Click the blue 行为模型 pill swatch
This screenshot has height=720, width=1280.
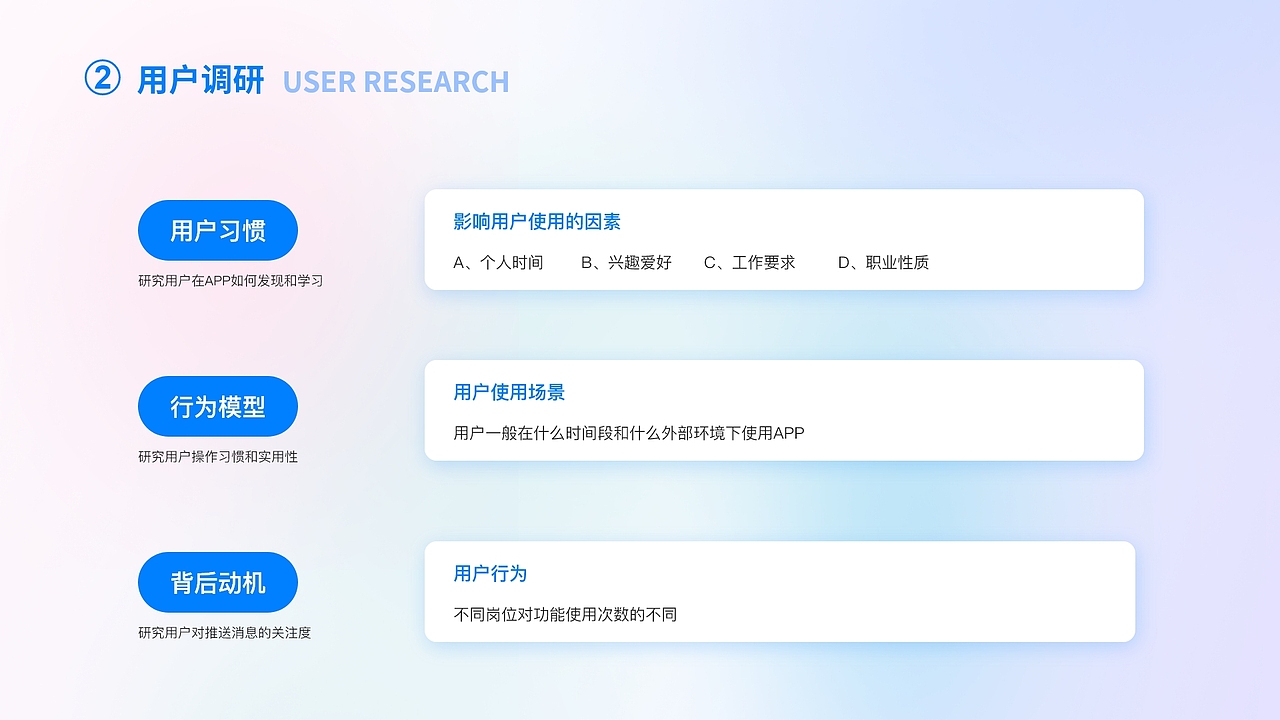point(217,406)
